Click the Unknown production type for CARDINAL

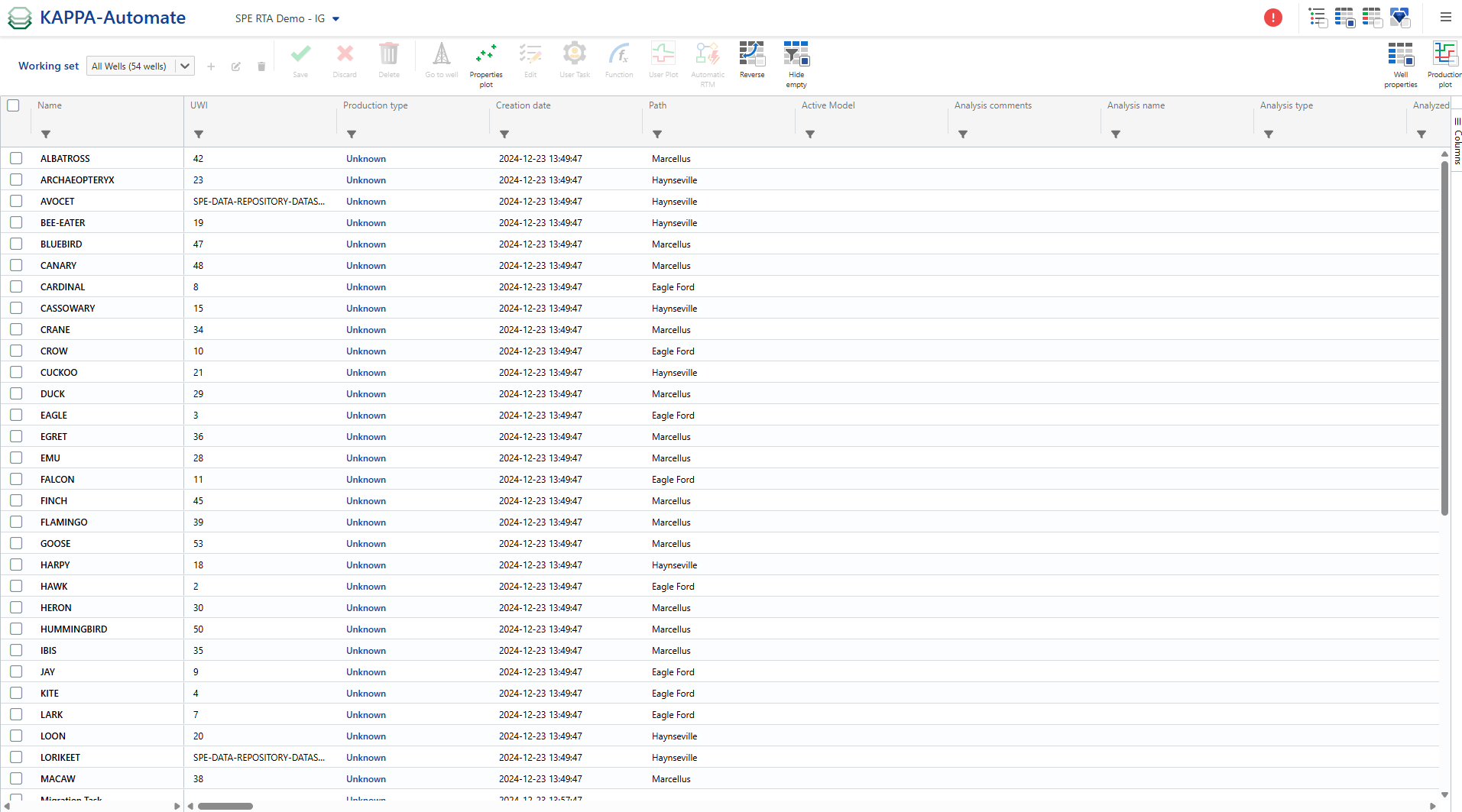366,287
